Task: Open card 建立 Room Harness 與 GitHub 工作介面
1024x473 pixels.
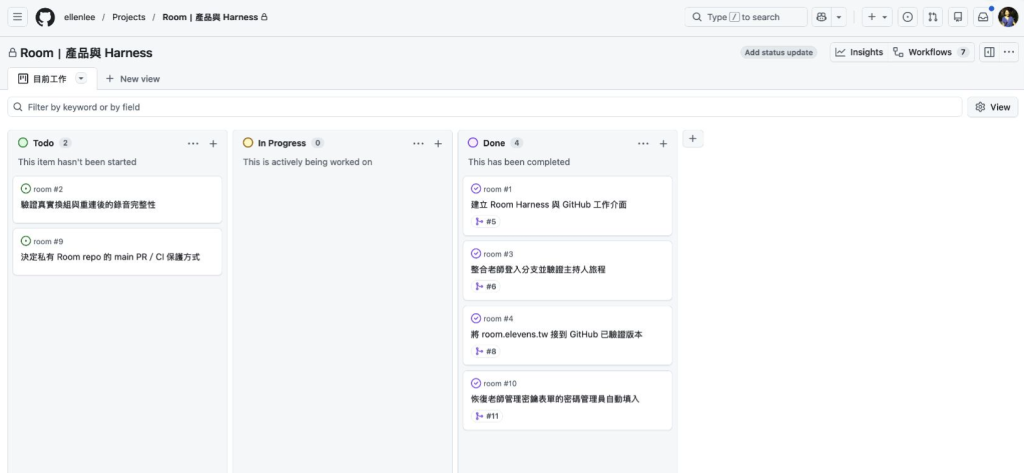Action: pyautogui.click(x=549, y=204)
